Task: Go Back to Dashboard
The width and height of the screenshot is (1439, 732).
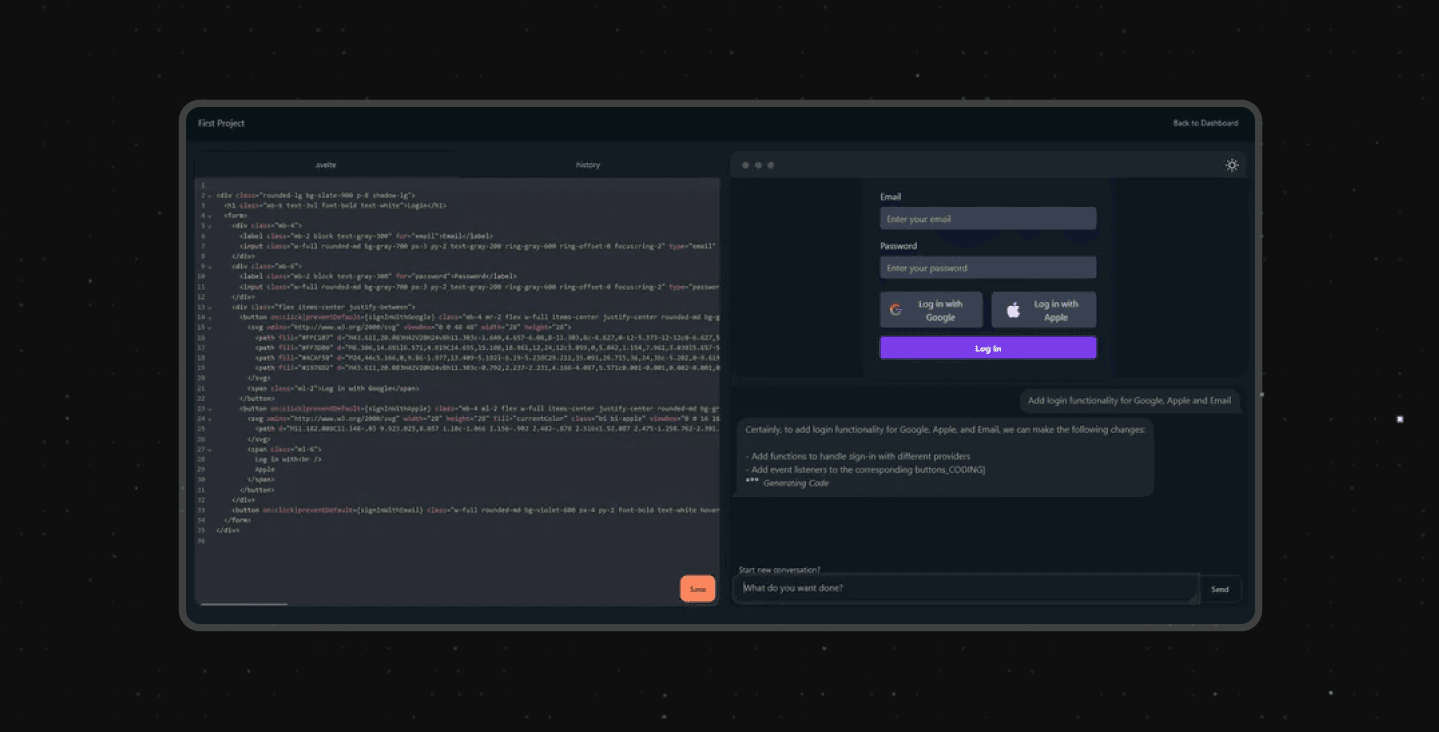Action: point(1205,123)
